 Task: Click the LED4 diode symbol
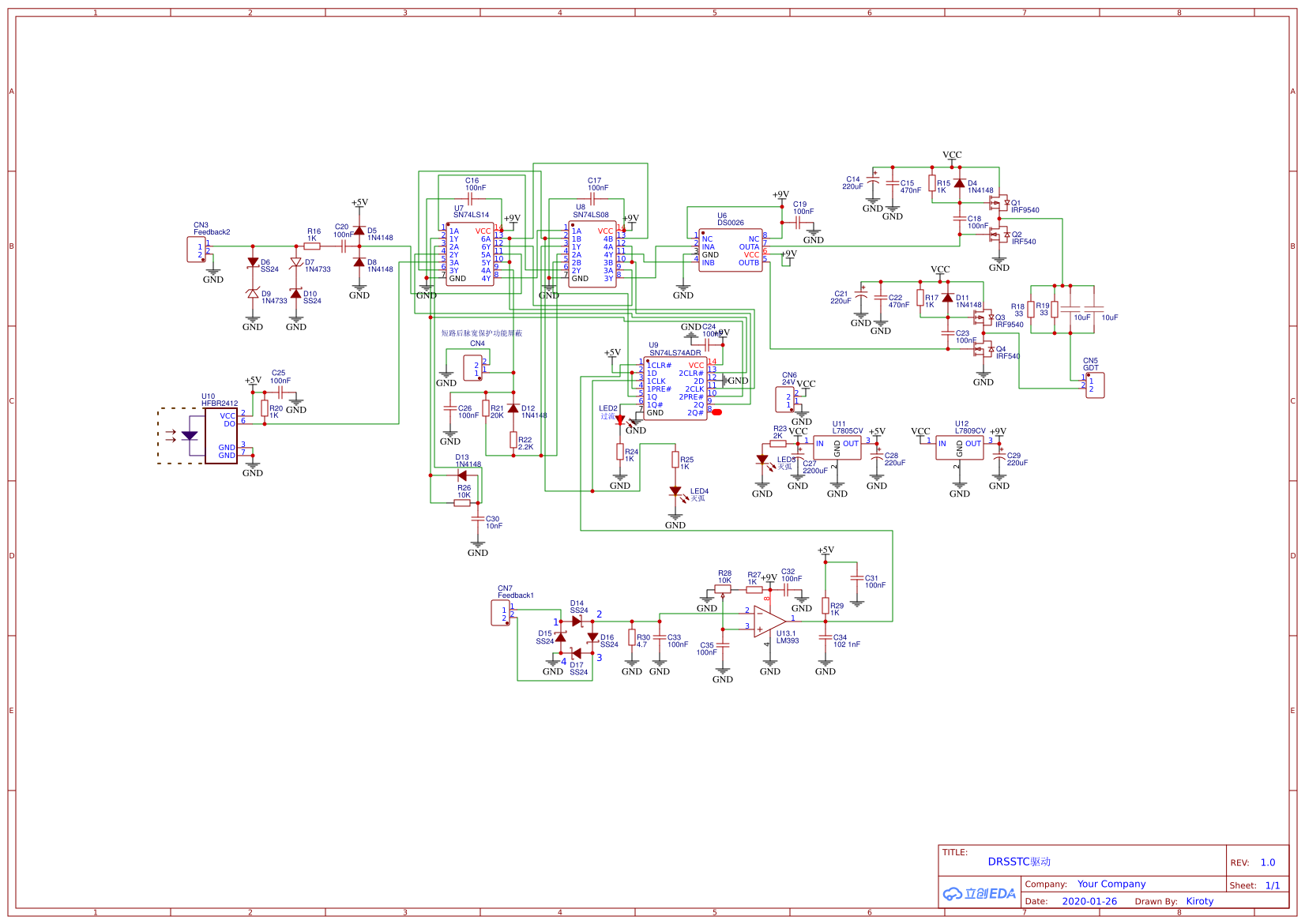pyautogui.click(x=675, y=491)
